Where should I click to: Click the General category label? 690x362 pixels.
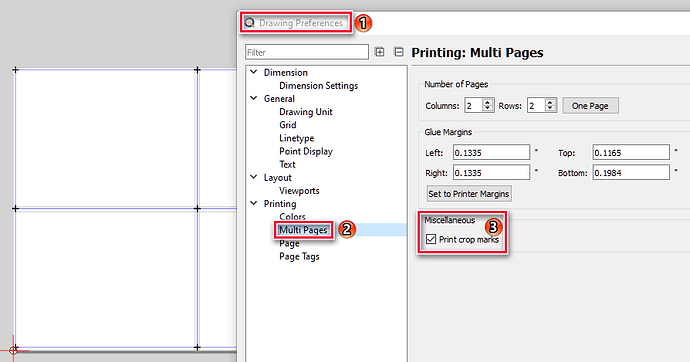(x=279, y=99)
